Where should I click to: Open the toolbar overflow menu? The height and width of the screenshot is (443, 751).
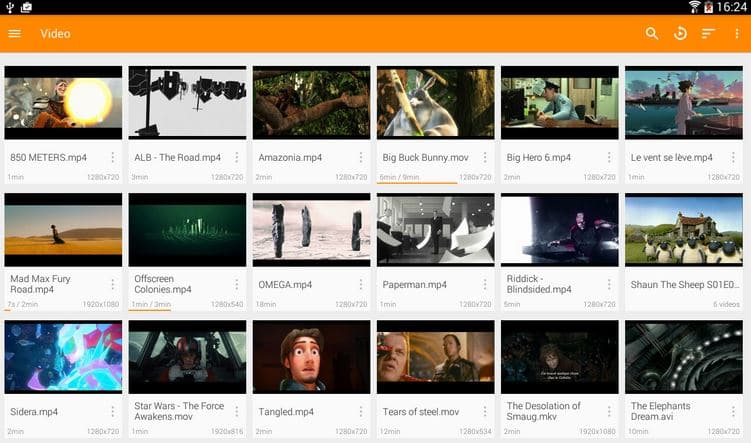737,34
